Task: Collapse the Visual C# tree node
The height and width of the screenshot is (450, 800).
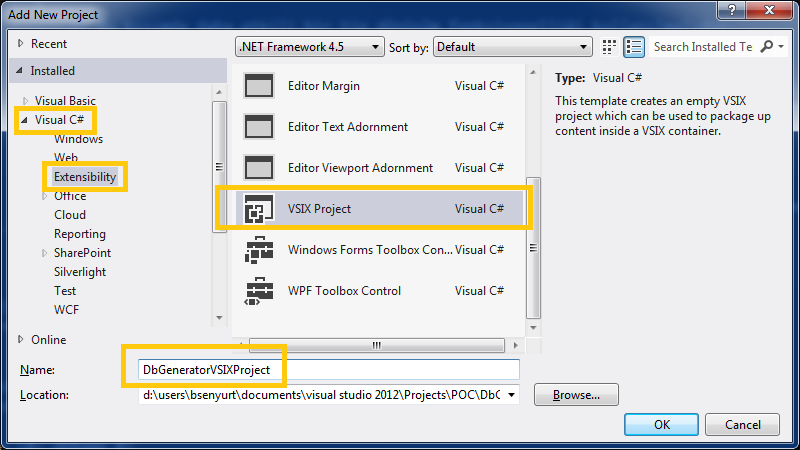Action: [x=24, y=120]
